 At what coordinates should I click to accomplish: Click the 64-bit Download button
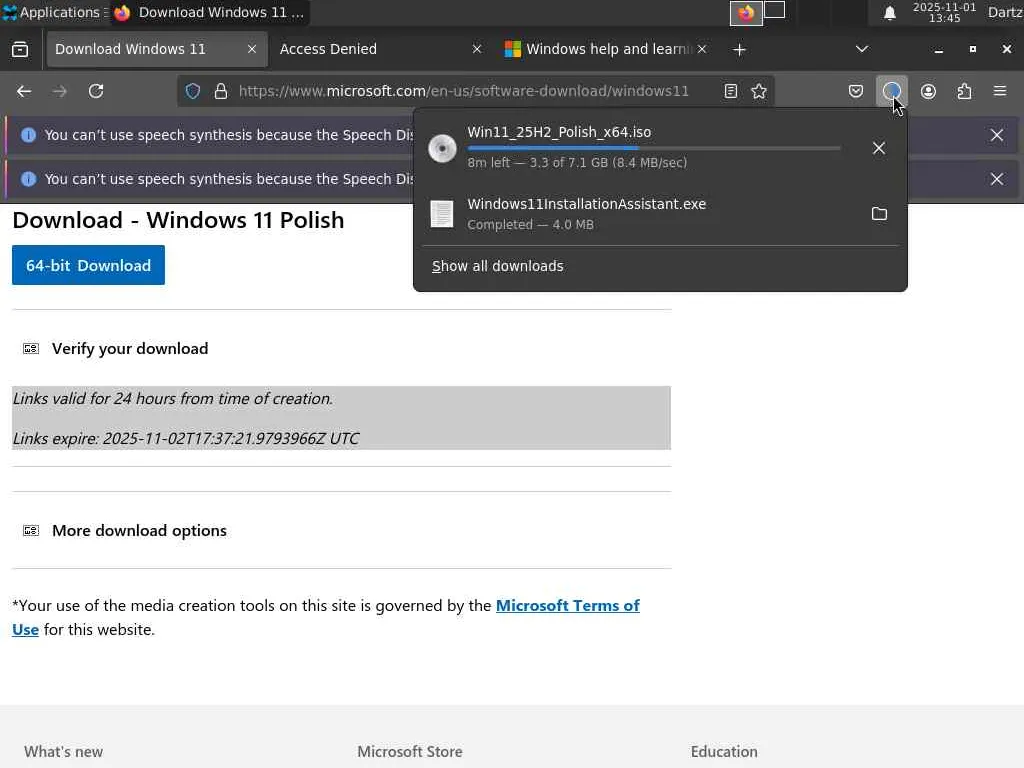tap(88, 265)
